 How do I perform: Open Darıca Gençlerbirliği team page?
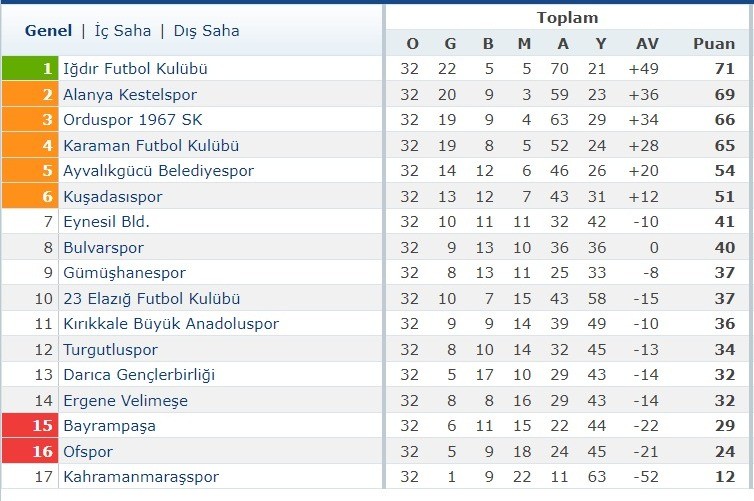pyautogui.click(x=139, y=375)
